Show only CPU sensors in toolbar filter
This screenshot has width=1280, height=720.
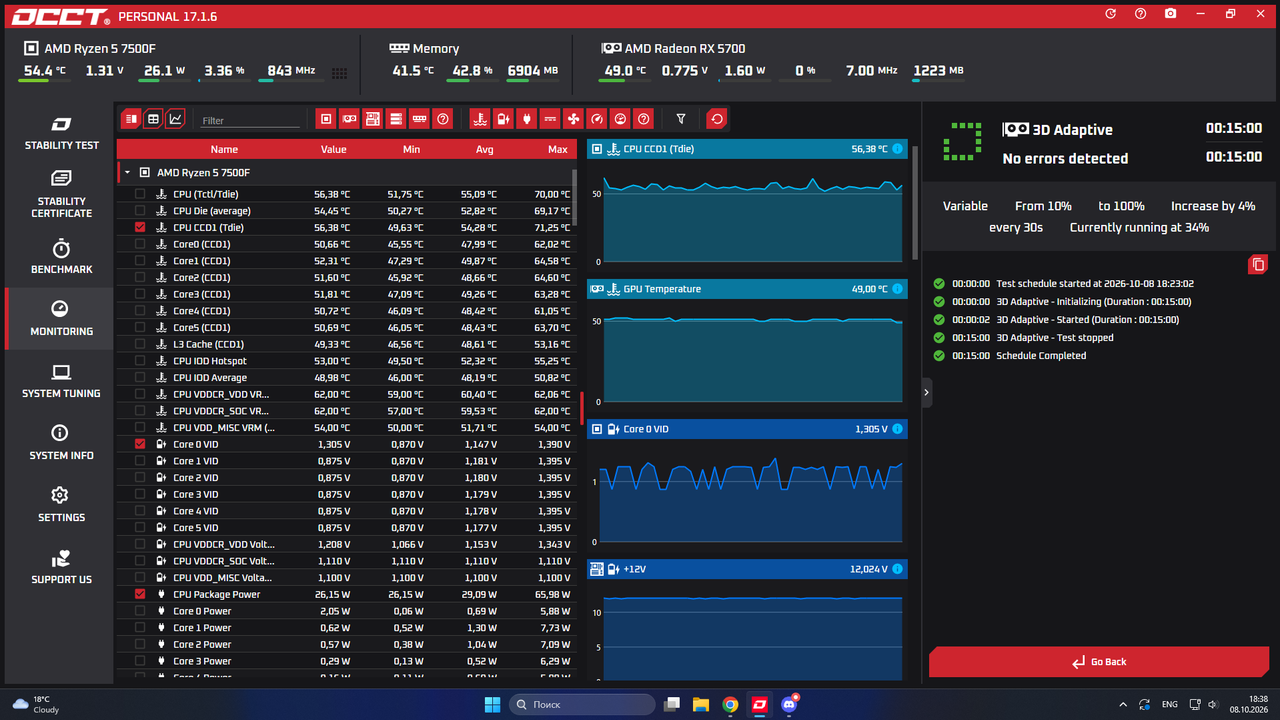[x=326, y=119]
